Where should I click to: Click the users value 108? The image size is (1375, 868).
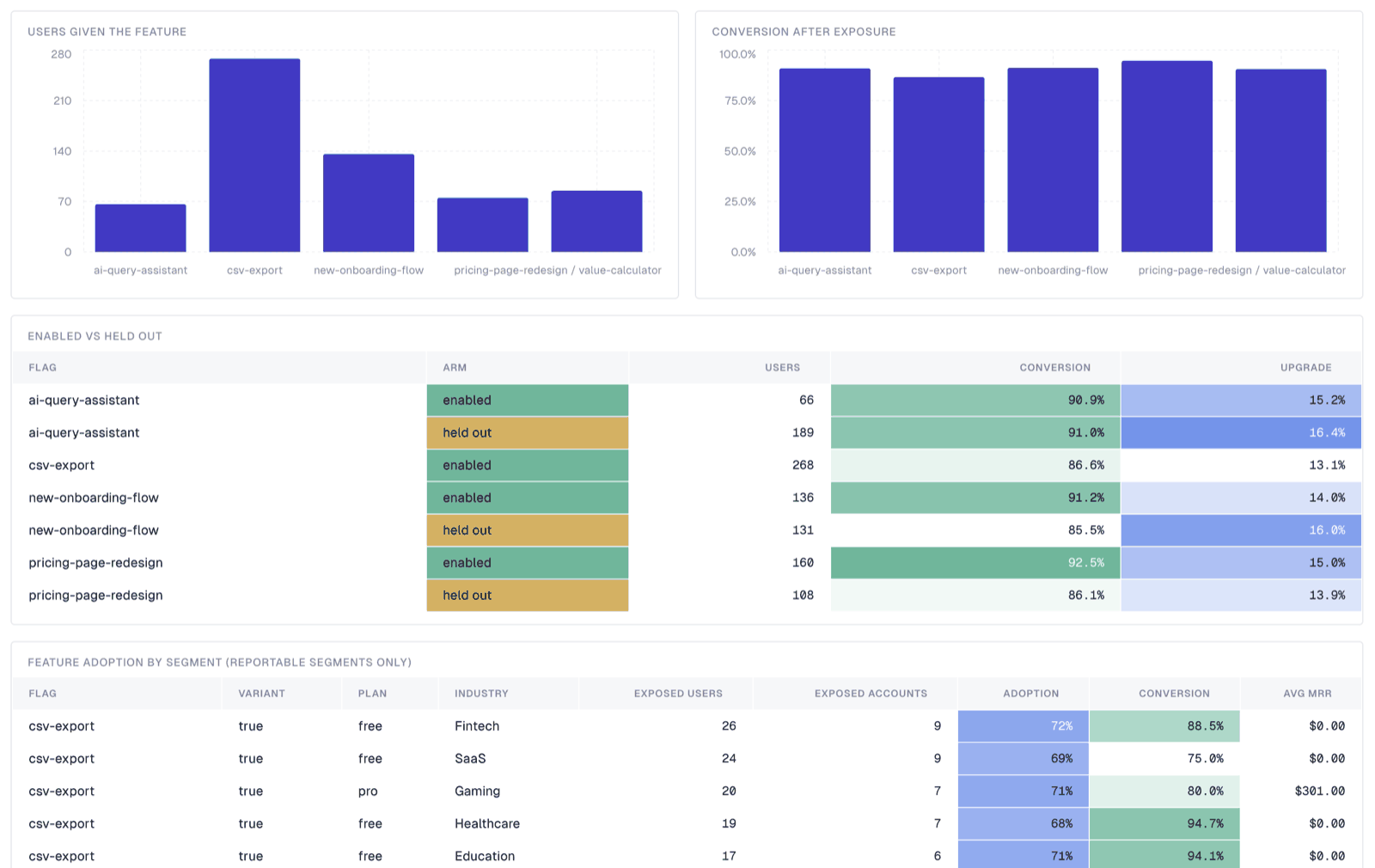(x=803, y=596)
